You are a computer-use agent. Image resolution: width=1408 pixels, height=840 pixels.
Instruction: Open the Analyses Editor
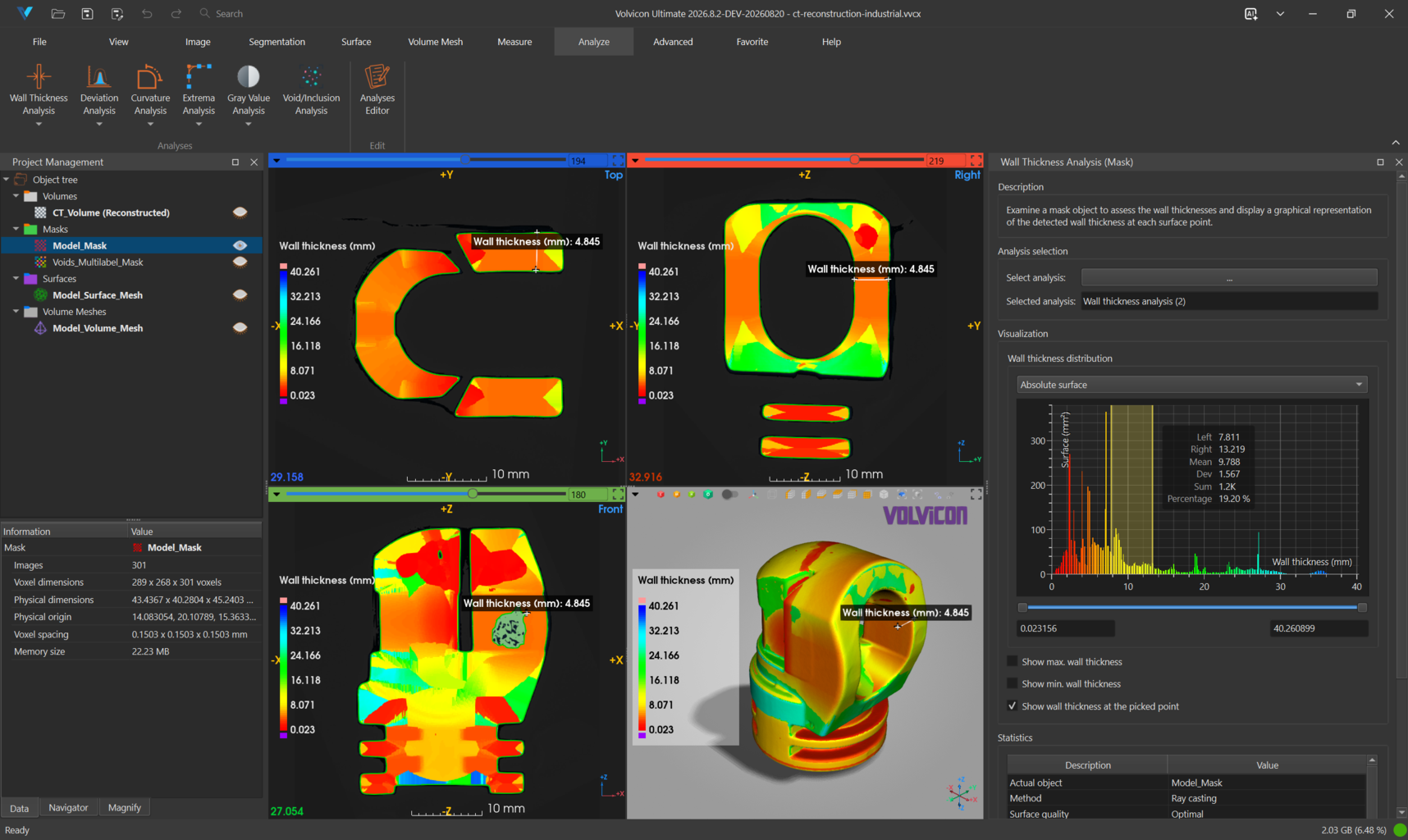click(377, 91)
